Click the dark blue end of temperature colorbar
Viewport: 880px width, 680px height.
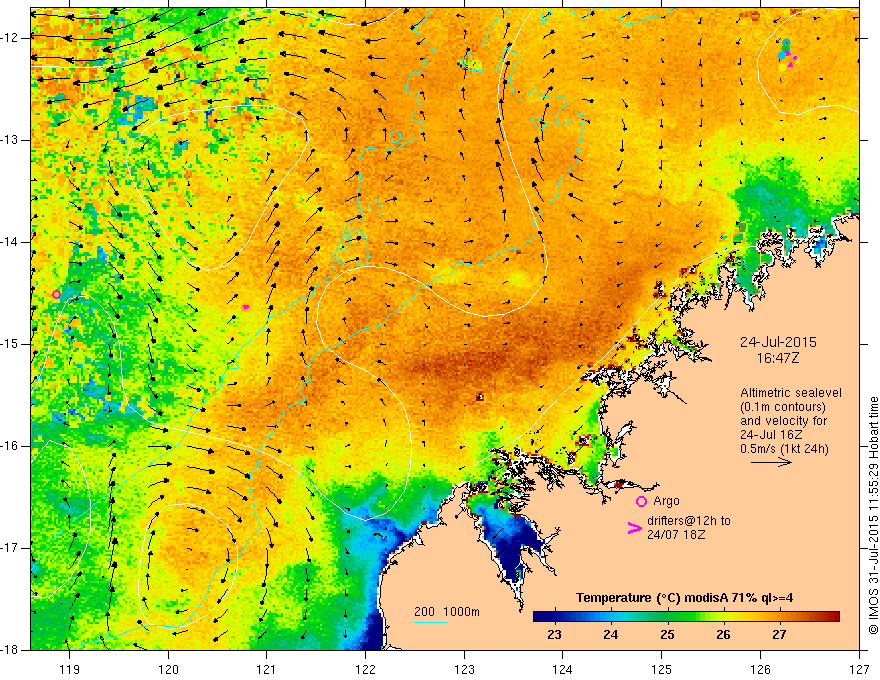pos(542,617)
